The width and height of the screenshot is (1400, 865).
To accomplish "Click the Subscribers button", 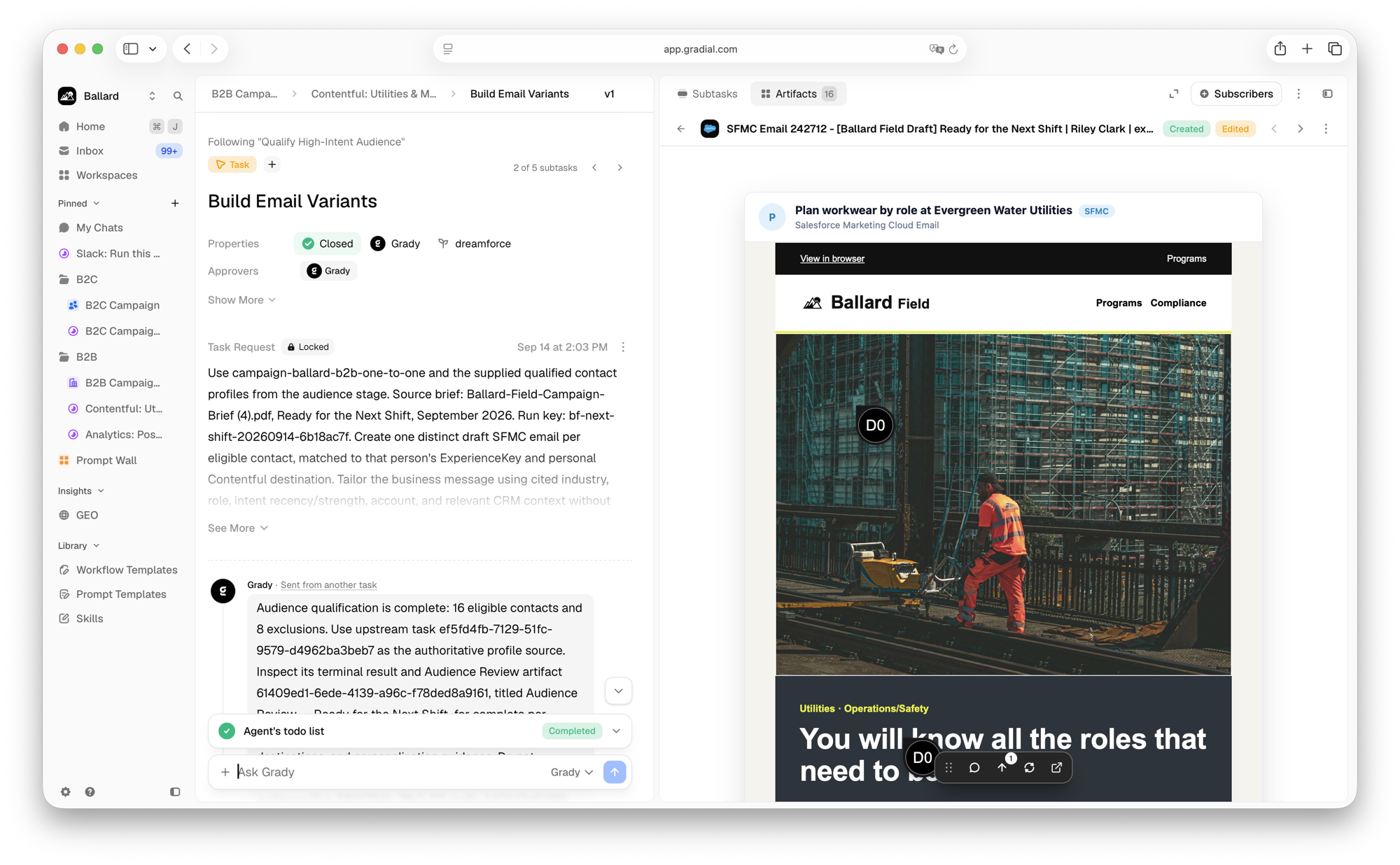I will (x=1236, y=94).
